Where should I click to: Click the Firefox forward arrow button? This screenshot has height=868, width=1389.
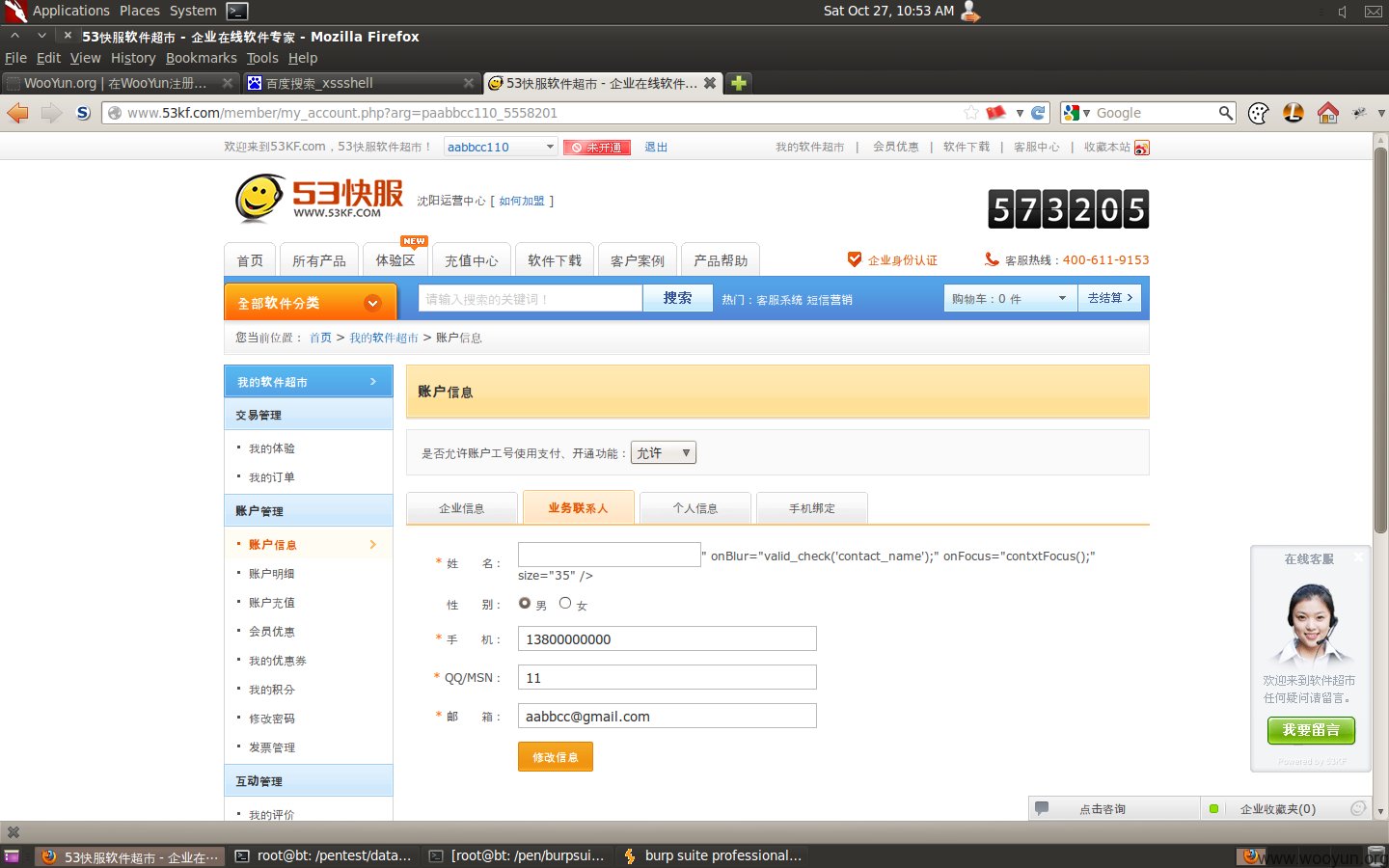[x=51, y=113]
